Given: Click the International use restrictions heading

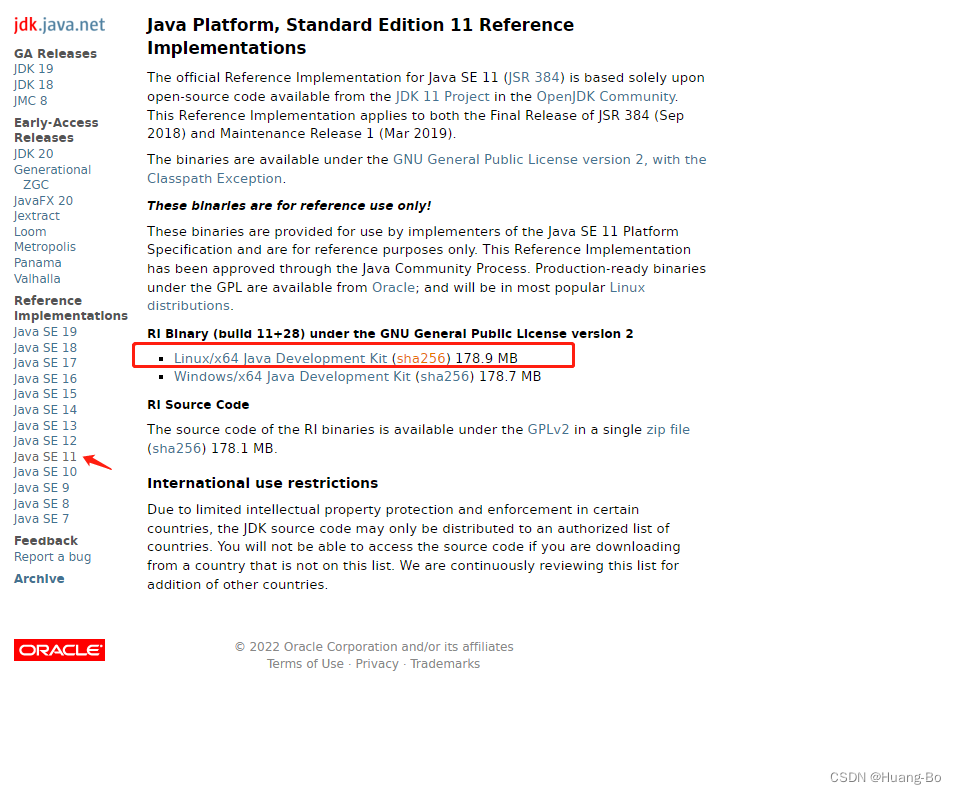Looking at the screenshot, I should (262, 483).
